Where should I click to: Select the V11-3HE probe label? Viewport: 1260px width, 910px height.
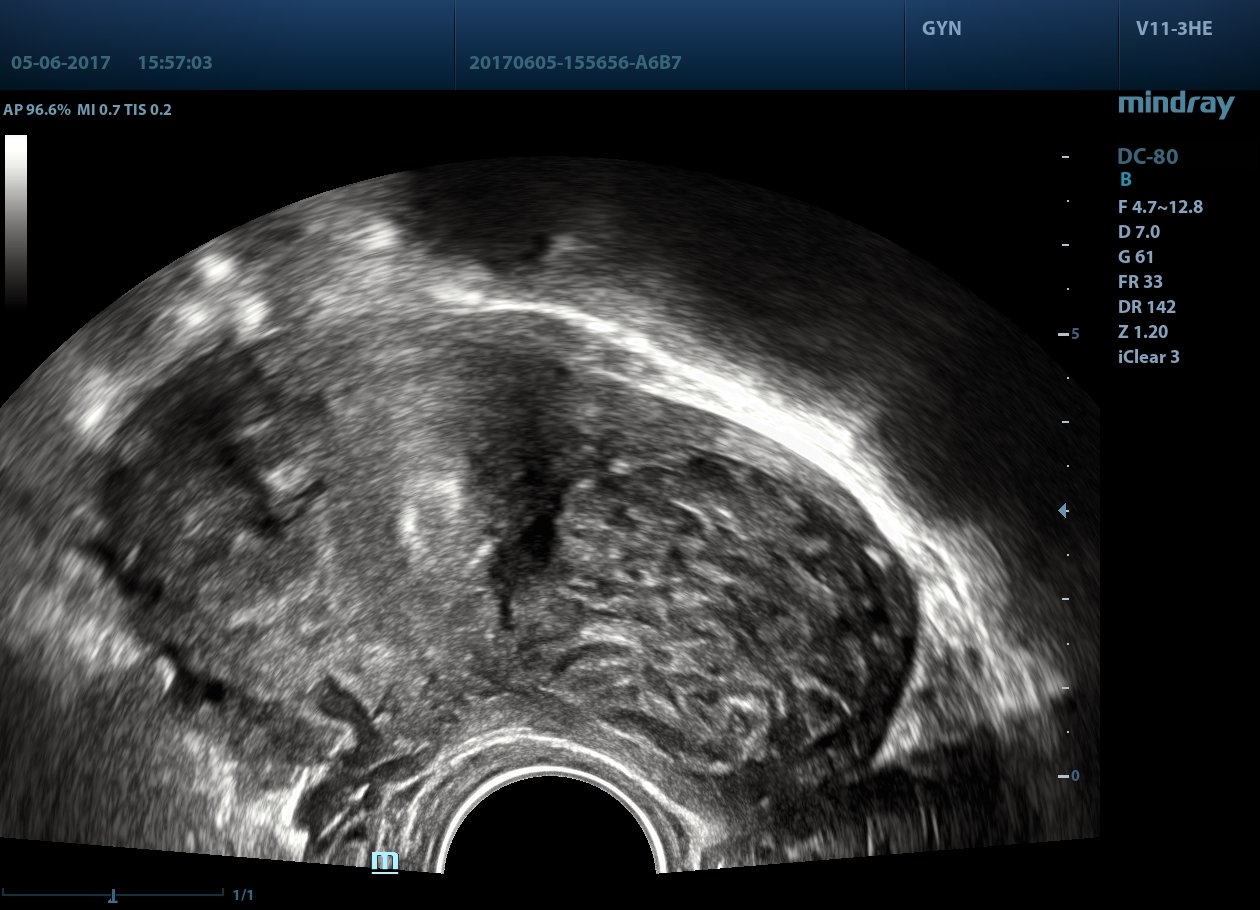click(1174, 29)
